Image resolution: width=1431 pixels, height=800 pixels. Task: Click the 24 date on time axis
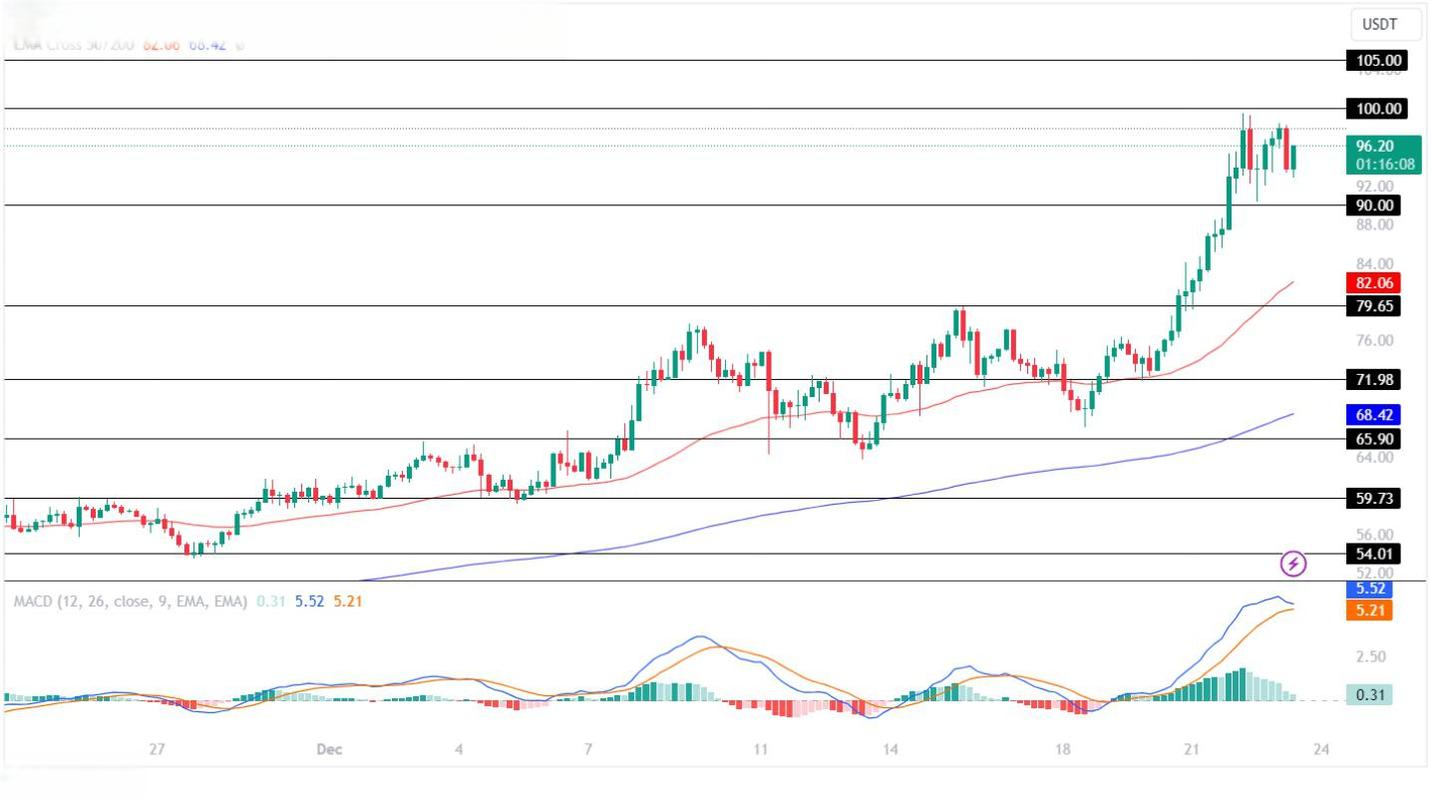[x=1321, y=749]
